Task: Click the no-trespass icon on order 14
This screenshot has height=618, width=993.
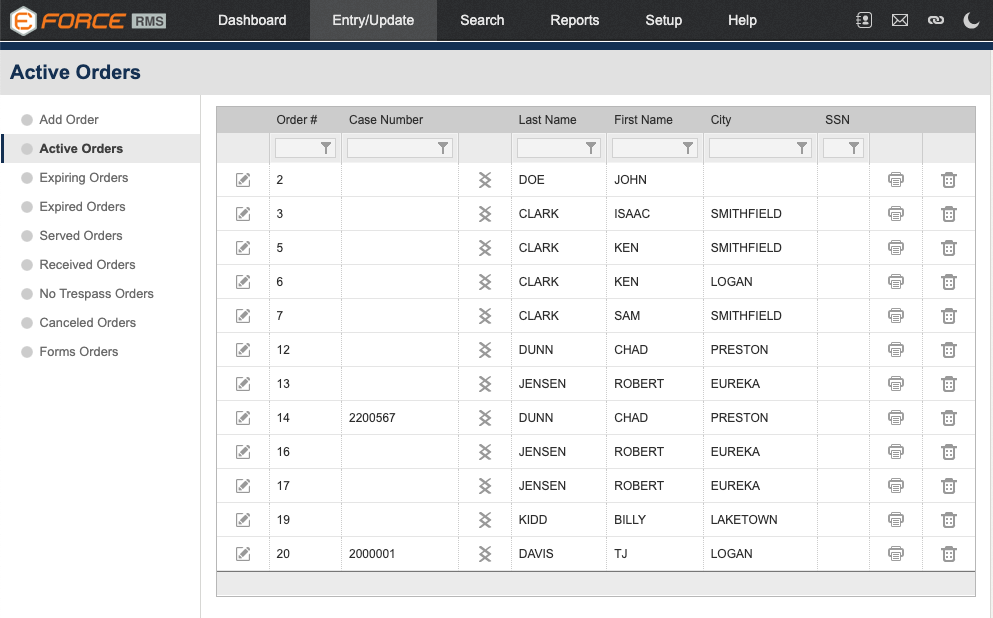Action: point(485,417)
